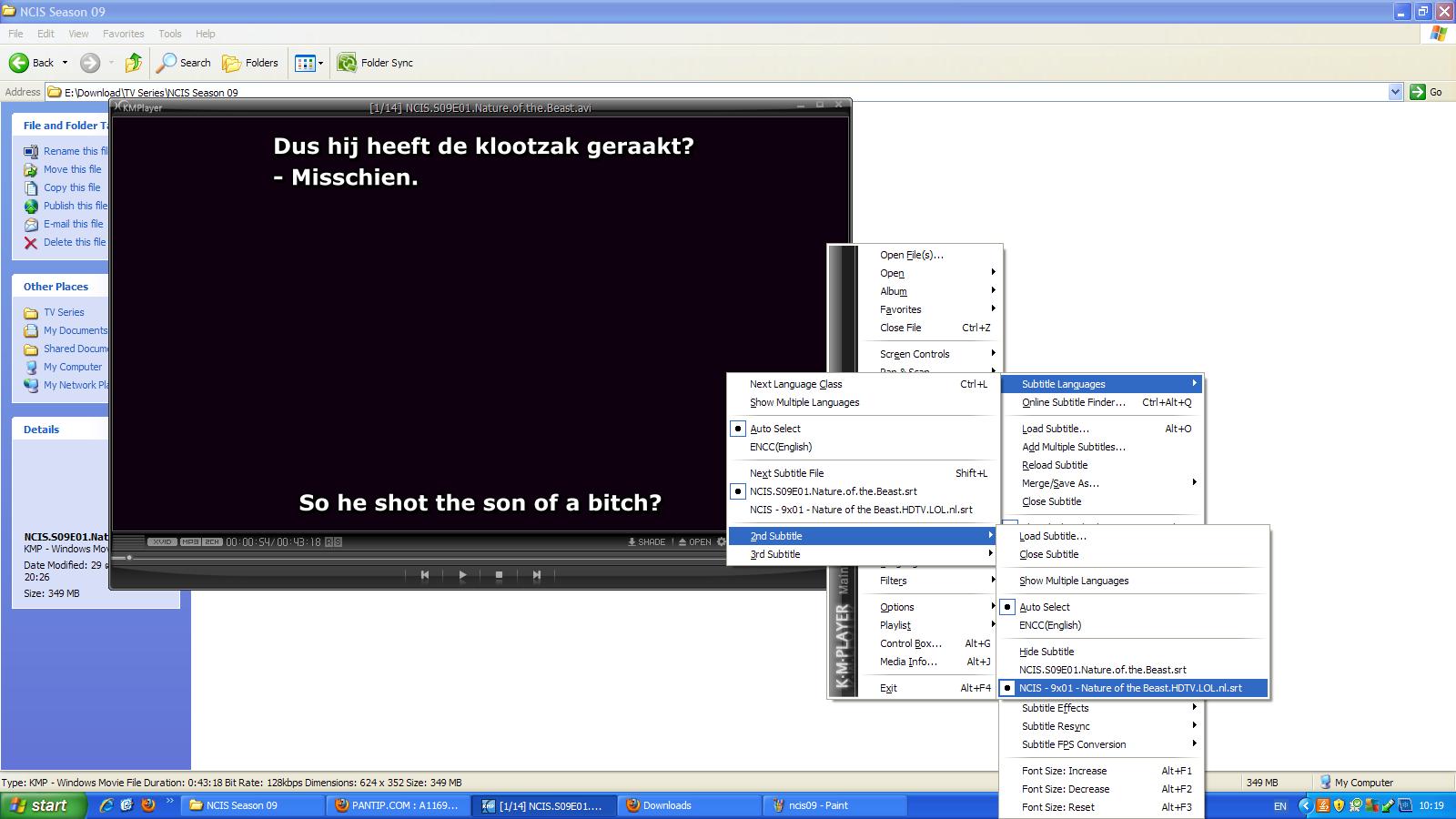Viewport: 1456px width, 819px height.
Task: Click the yellow security shield tray icon
Action: click(x=1339, y=805)
